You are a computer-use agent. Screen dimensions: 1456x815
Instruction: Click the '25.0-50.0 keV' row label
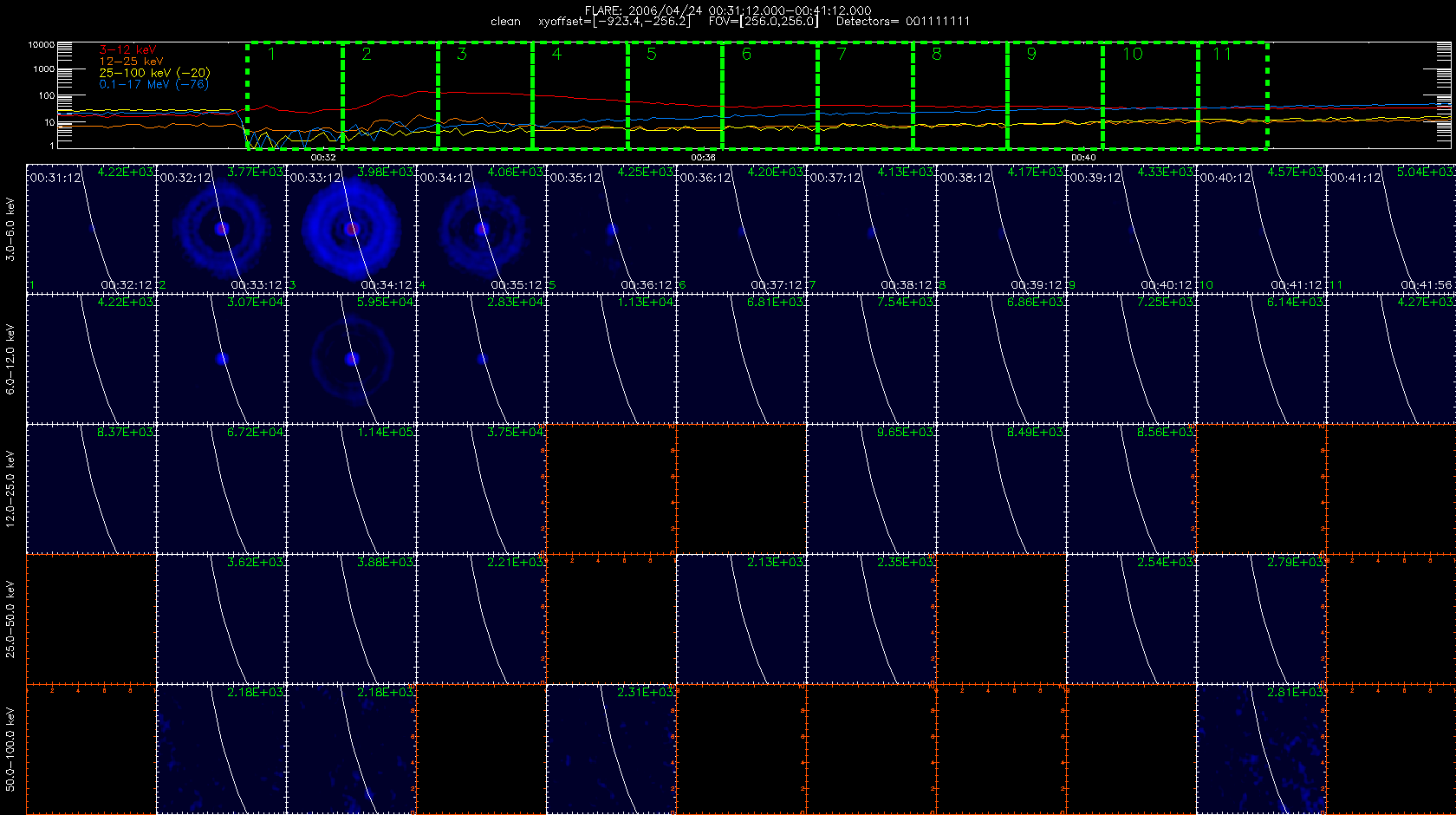point(10,619)
